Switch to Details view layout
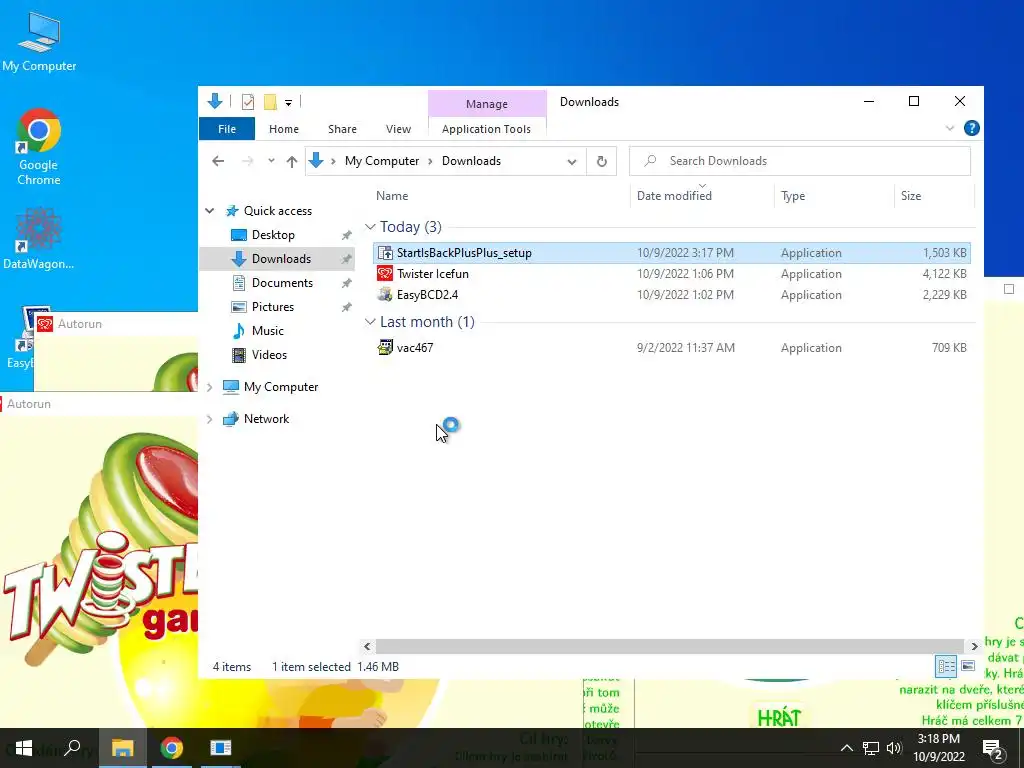Screen dimensions: 1024x768 click(946, 667)
